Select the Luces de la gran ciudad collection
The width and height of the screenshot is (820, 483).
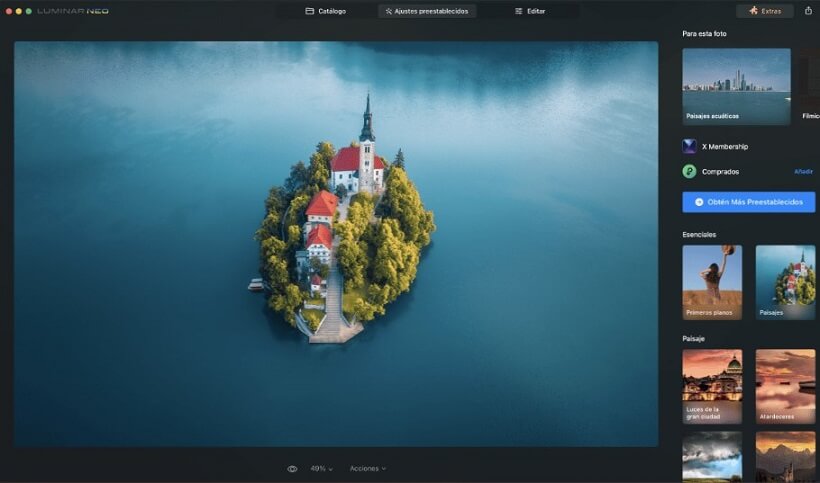pyautogui.click(x=712, y=386)
